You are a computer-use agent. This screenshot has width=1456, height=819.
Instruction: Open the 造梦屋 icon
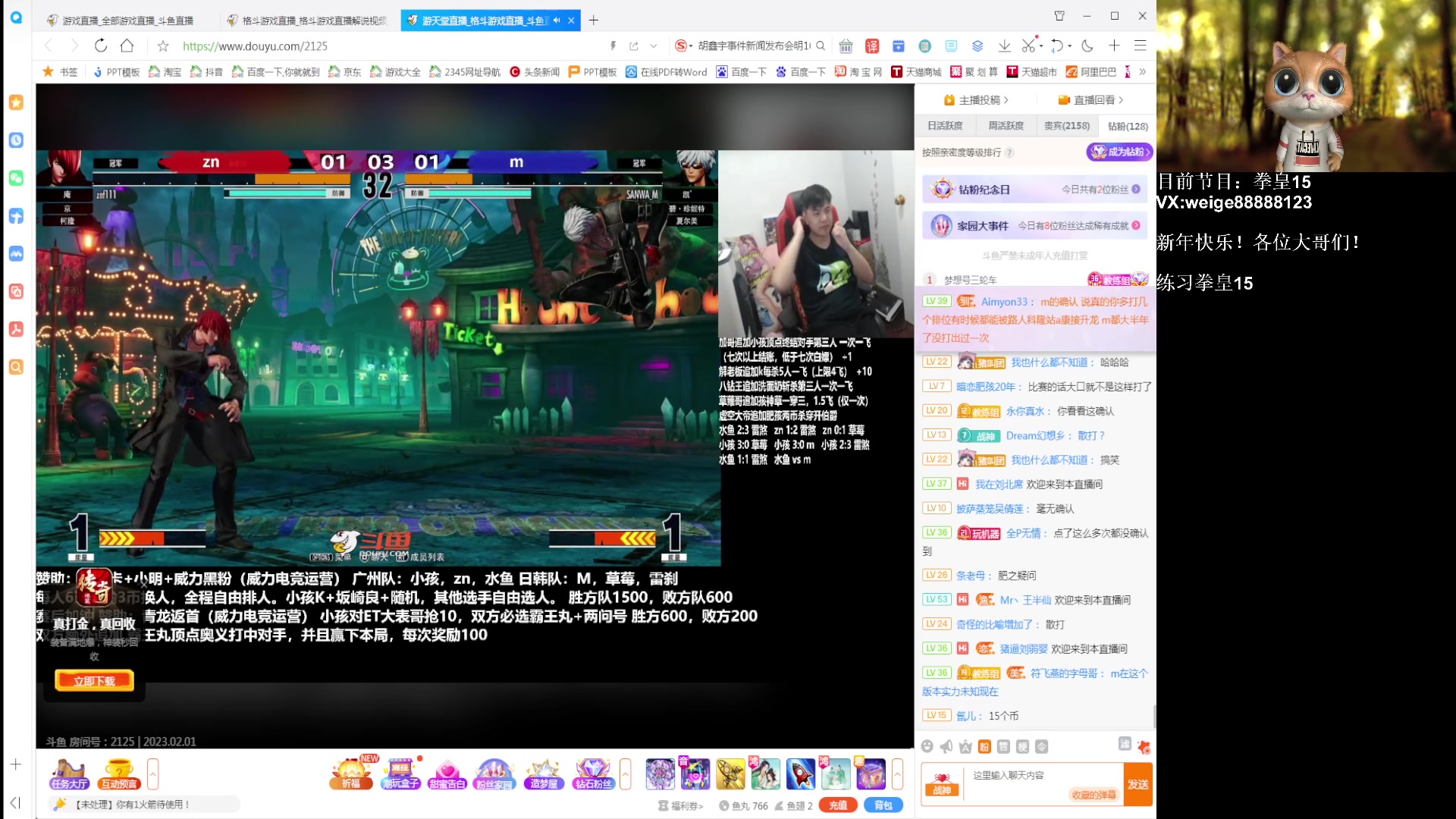tap(544, 774)
